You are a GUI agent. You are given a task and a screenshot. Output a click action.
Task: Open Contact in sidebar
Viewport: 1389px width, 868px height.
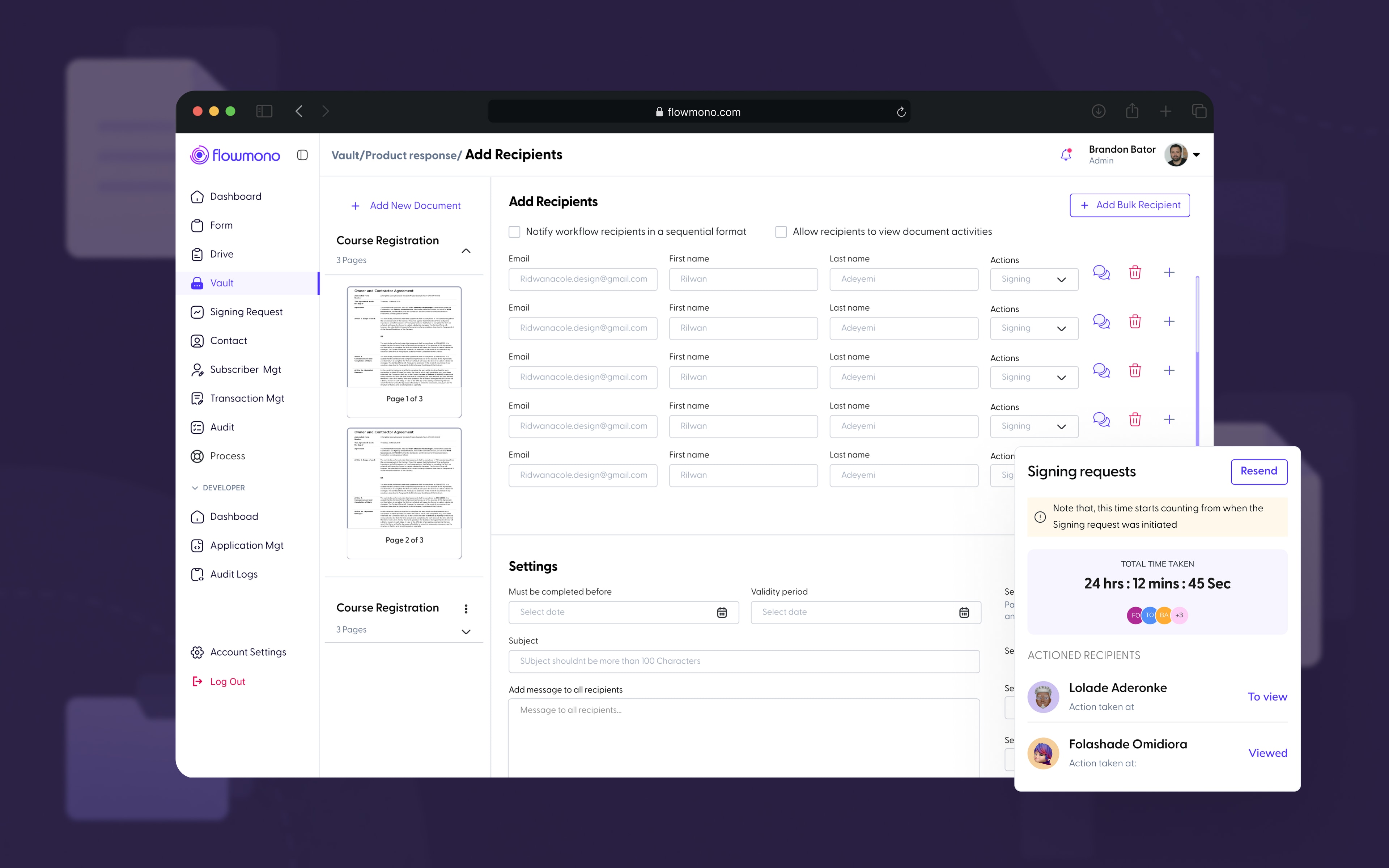[x=219, y=341]
